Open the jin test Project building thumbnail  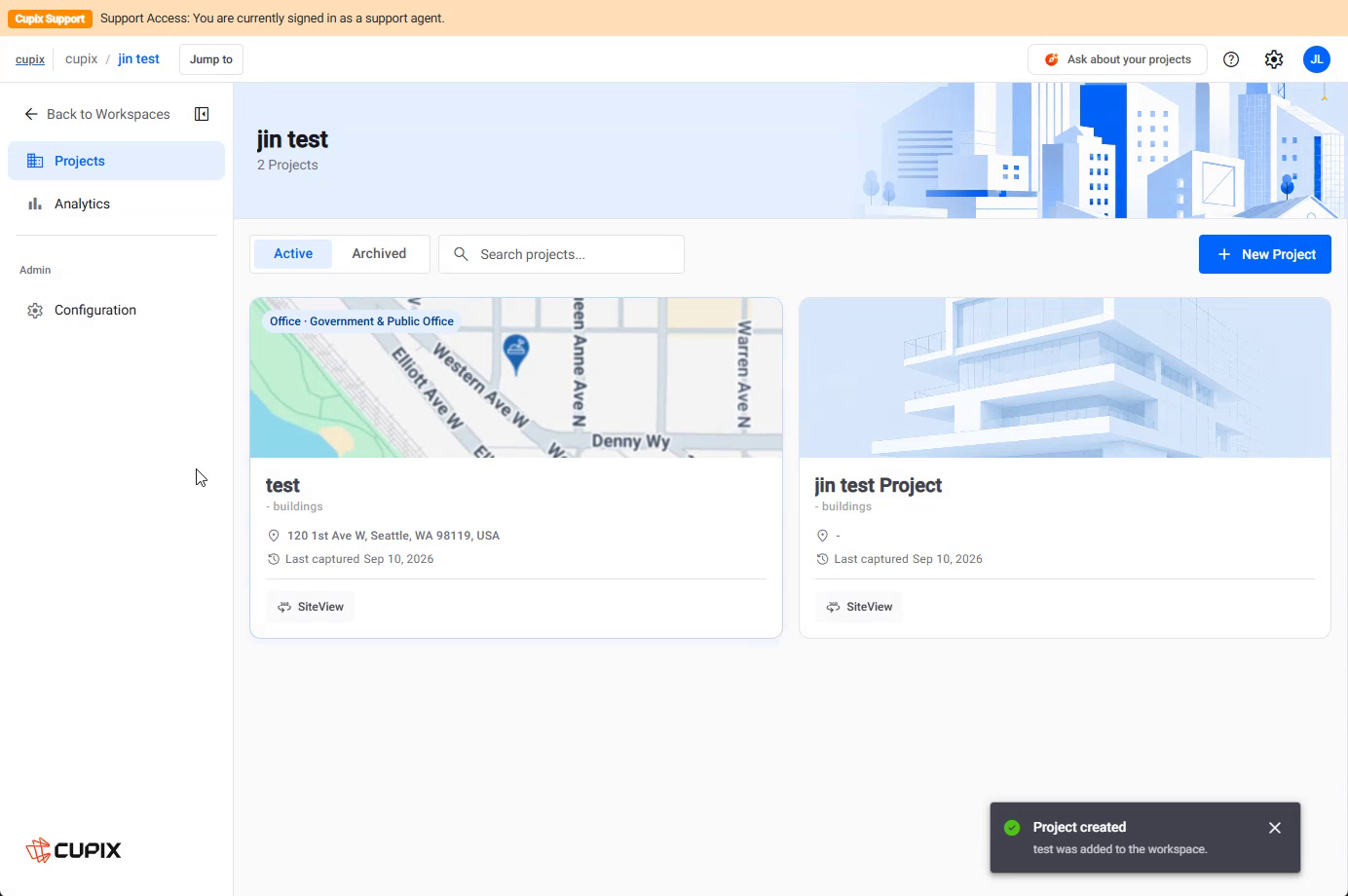[x=1065, y=378]
